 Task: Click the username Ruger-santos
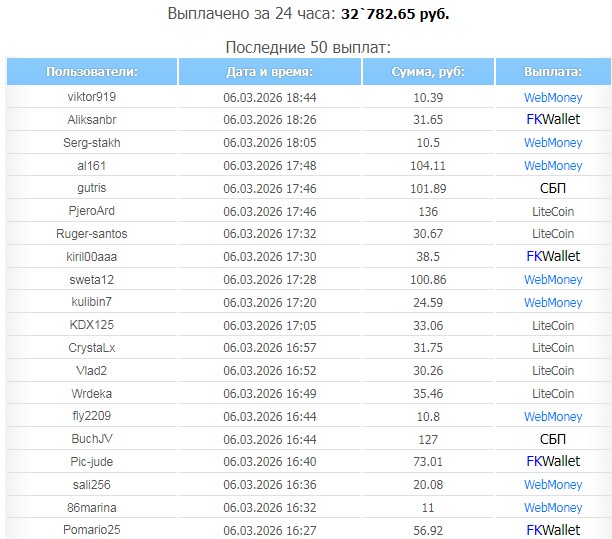point(92,234)
